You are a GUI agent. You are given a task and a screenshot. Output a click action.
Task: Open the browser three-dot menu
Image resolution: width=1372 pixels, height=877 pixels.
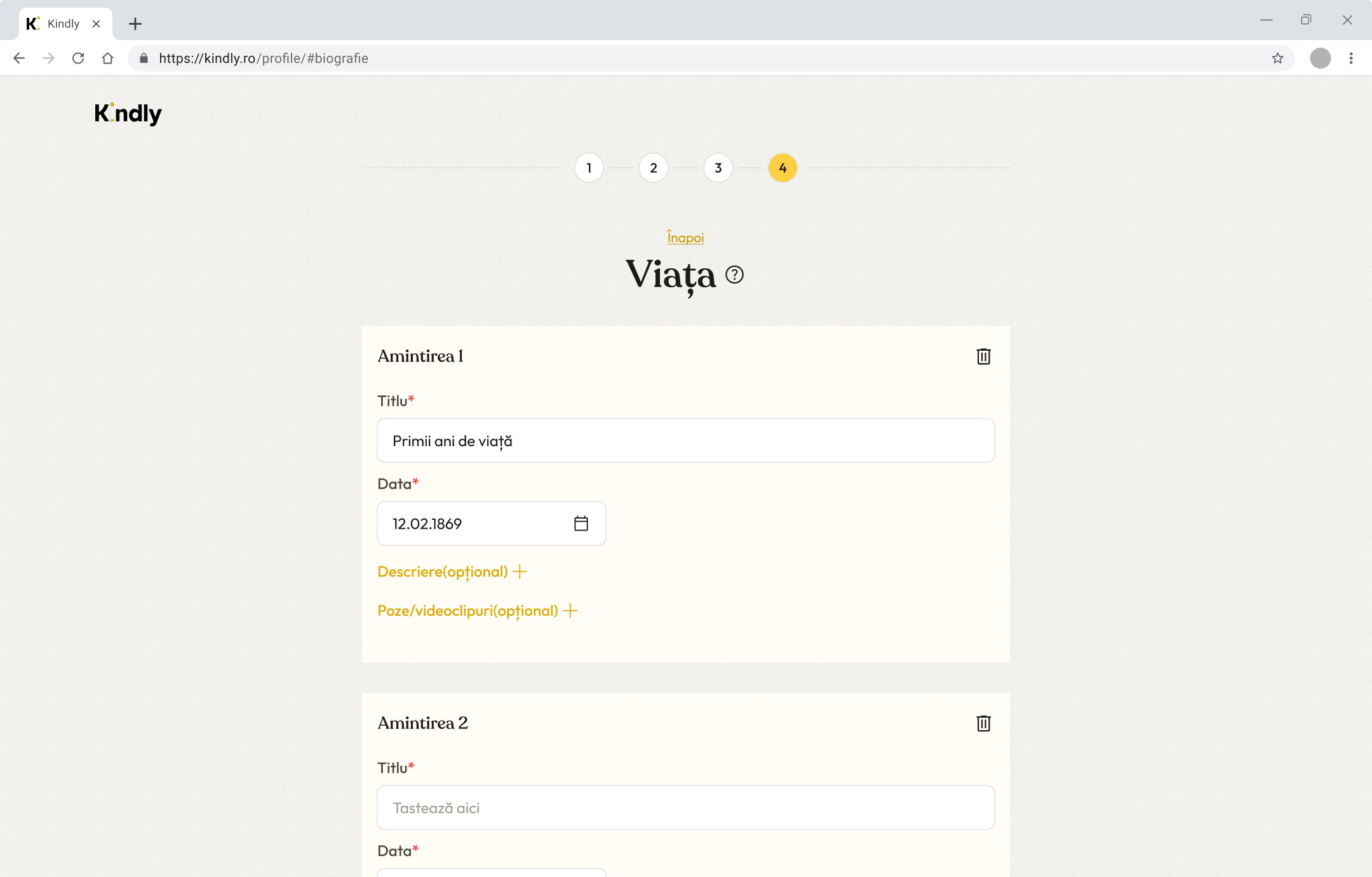pos(1351,58)
